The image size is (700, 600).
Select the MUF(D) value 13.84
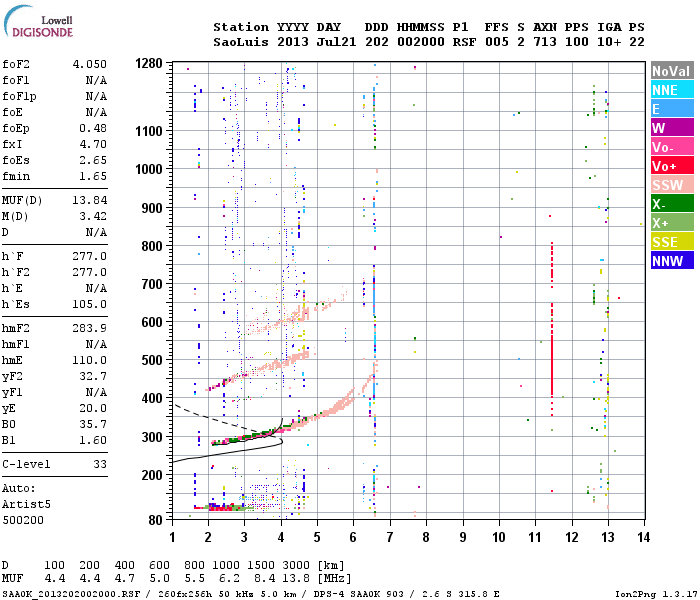(x=90, y=200)
